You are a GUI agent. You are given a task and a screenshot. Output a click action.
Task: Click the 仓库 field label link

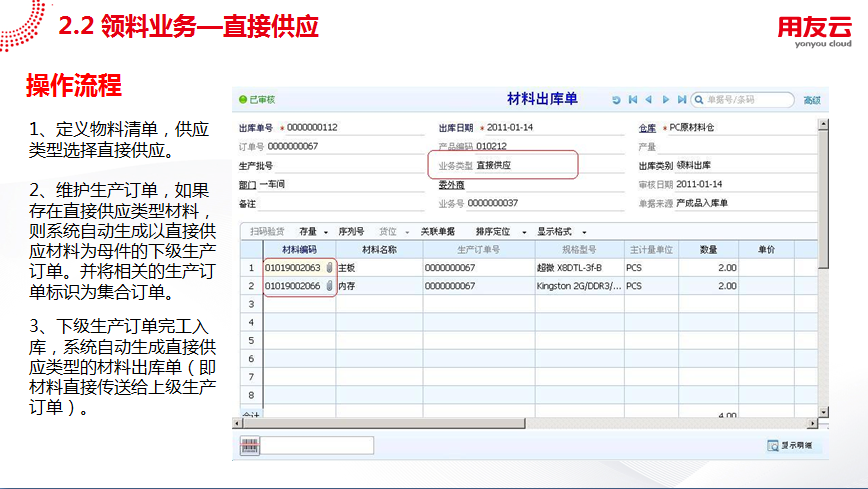(647, 128)
